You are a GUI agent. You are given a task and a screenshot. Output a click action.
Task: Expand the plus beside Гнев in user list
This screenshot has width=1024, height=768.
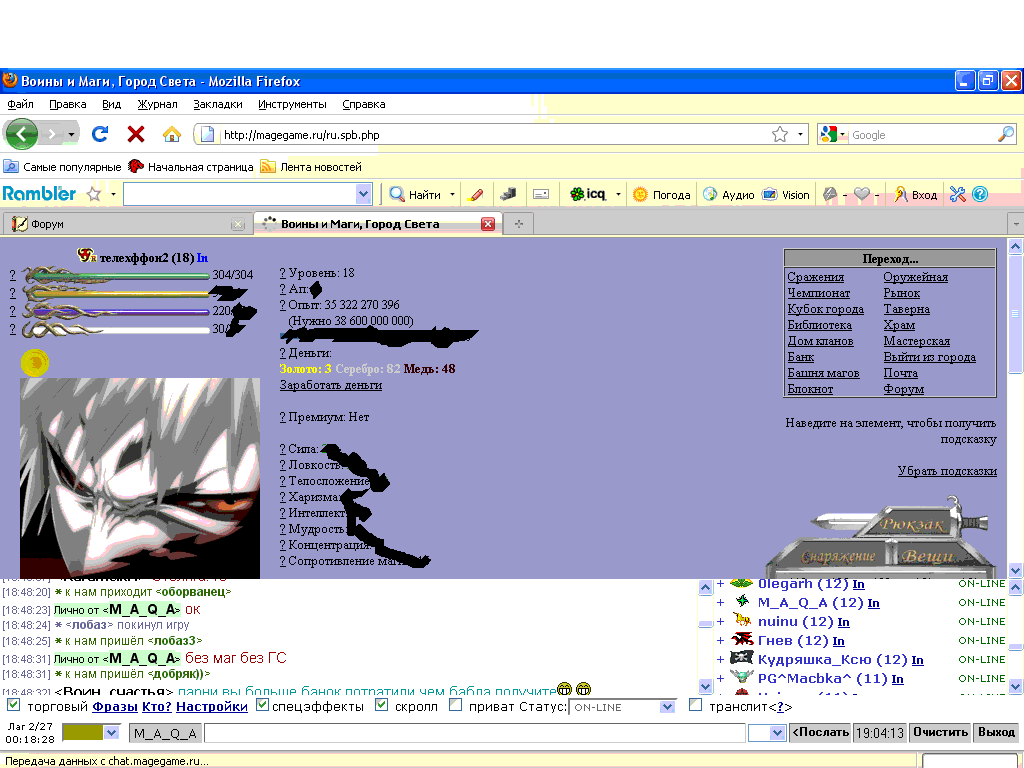(720, 641)
